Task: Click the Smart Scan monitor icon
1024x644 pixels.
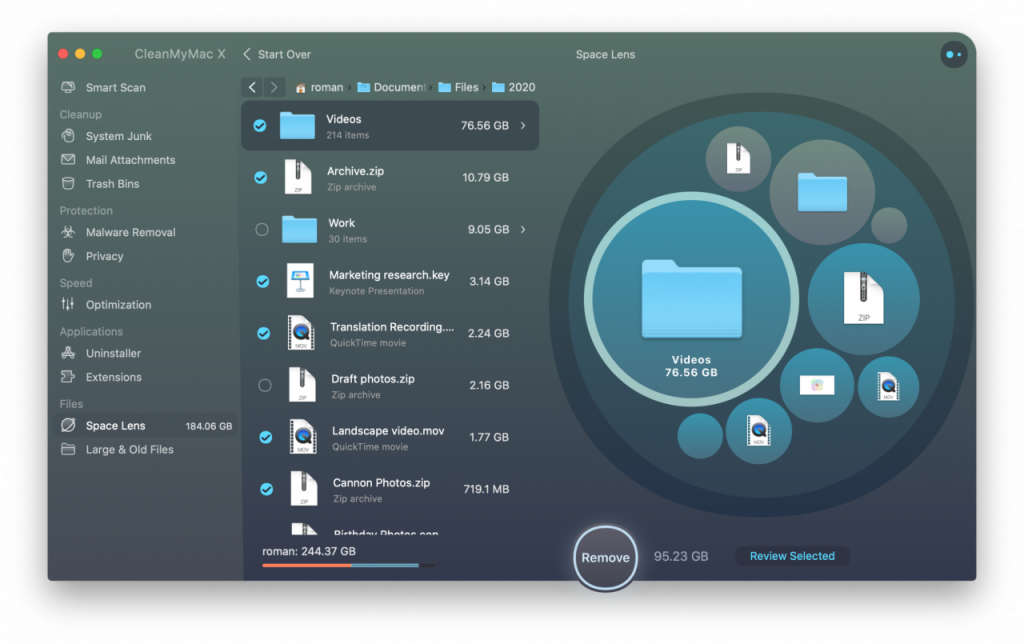Action: 68,88
